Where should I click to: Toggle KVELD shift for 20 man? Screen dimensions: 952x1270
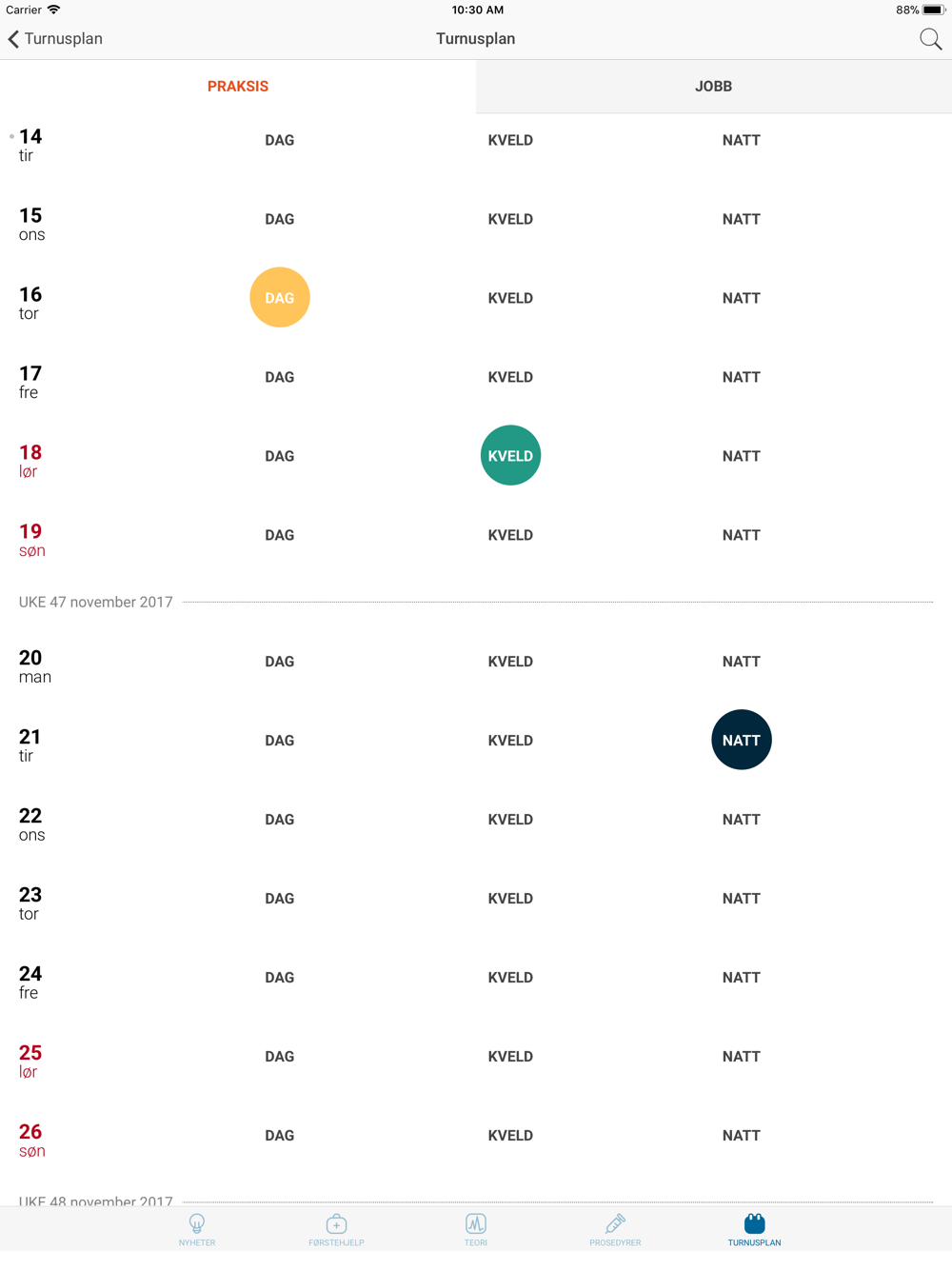tap(510, 662)
